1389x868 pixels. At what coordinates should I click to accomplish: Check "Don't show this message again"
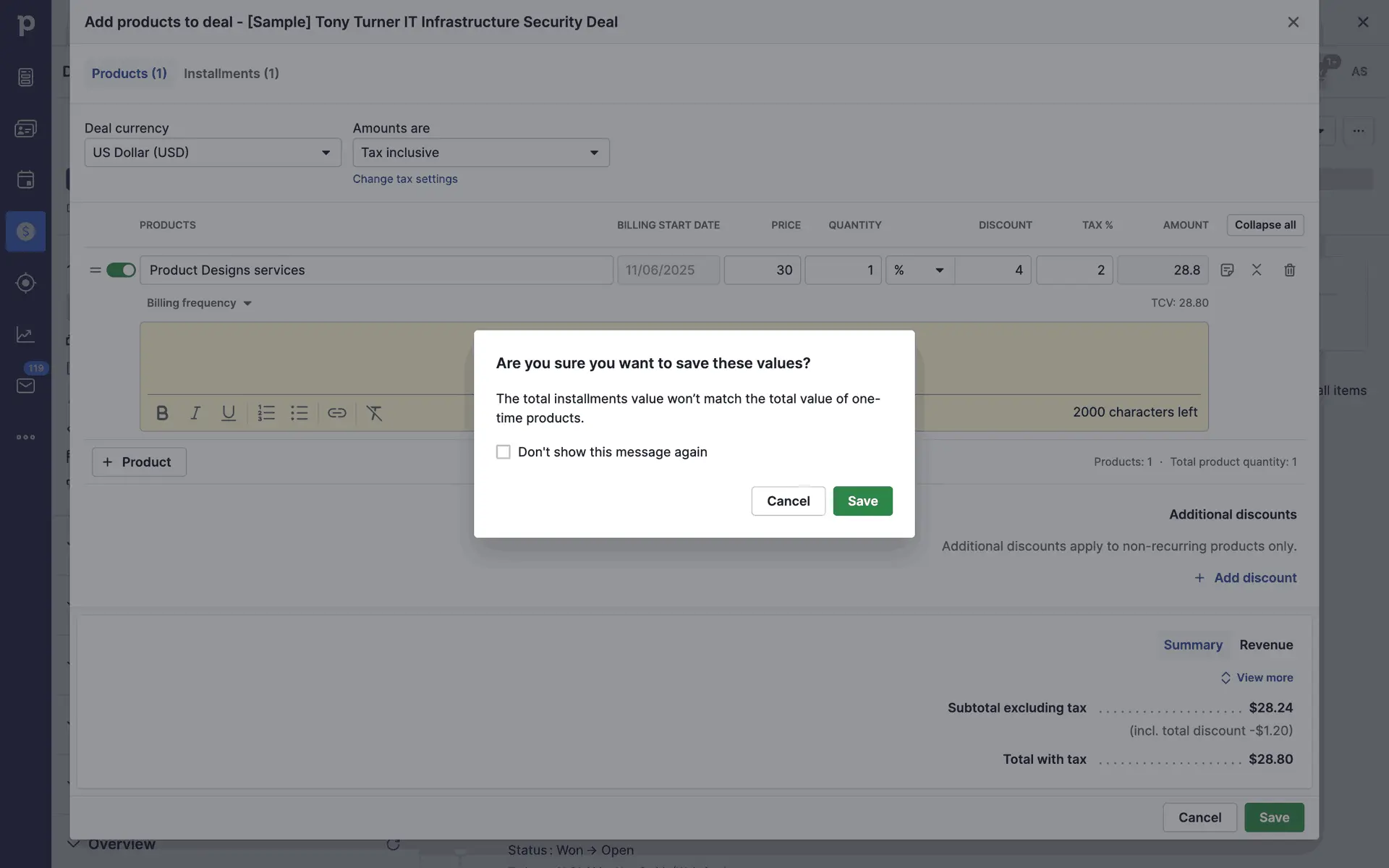(x=504, y=452)
